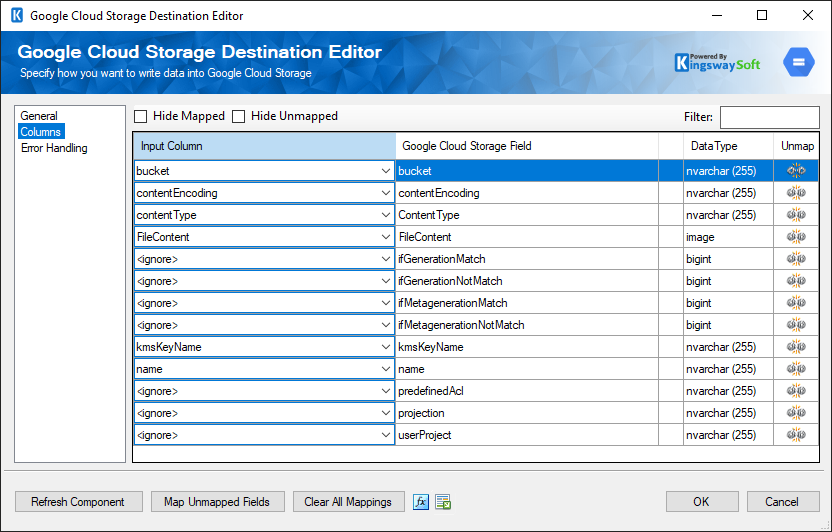Viewport: 832px width, 532px height.
Task: Select the userProject field cell
Action: [527, 435]
